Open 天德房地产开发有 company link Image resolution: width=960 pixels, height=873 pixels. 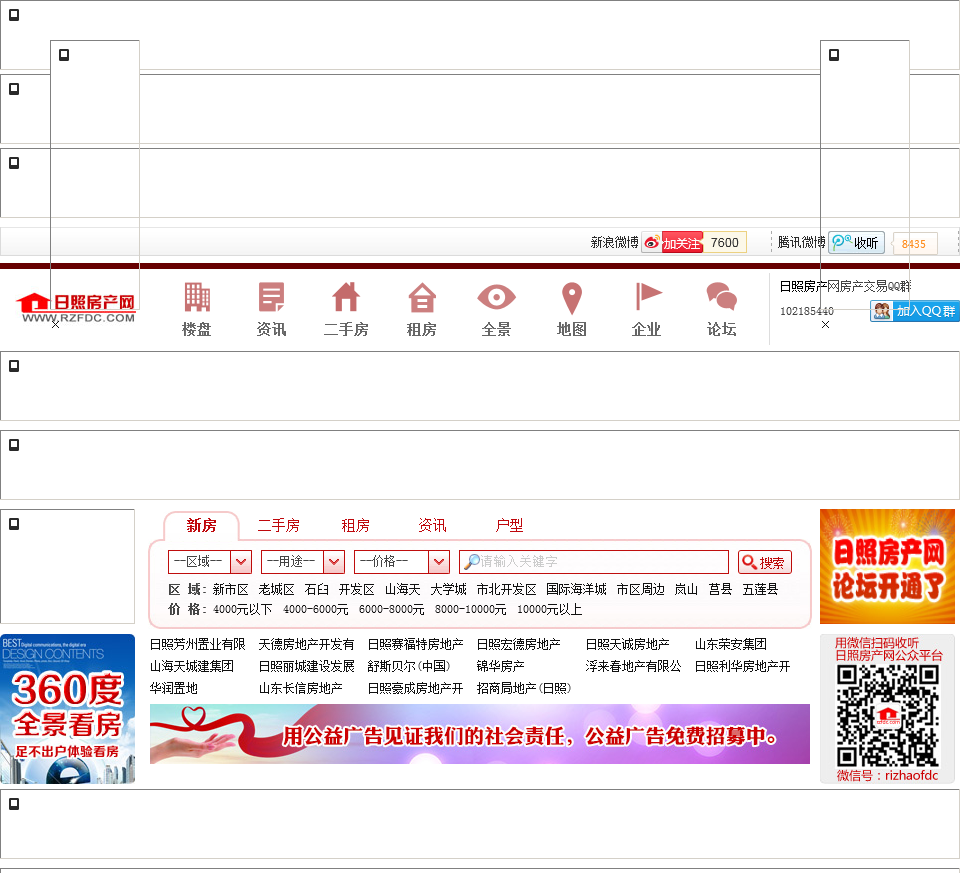[307, 645]
